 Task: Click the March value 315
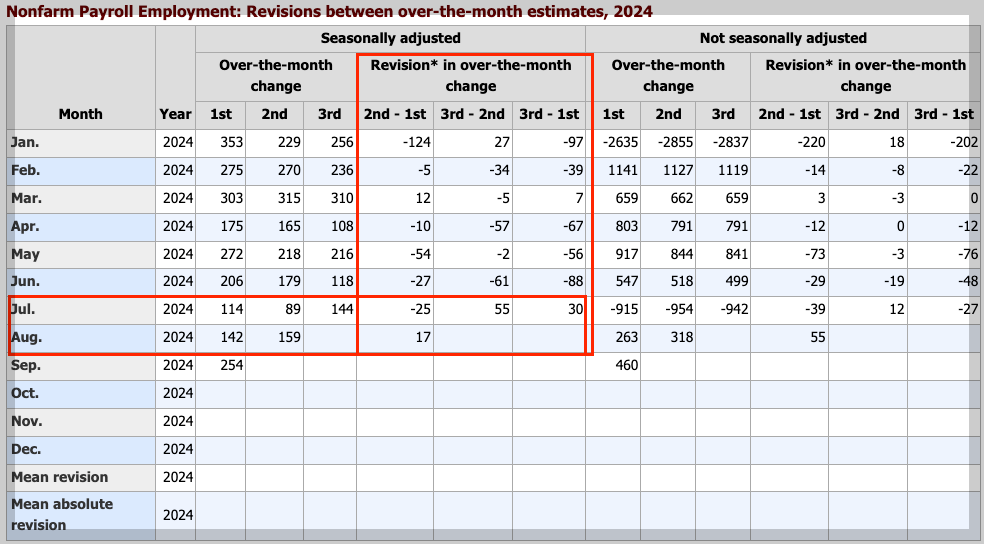289,198
